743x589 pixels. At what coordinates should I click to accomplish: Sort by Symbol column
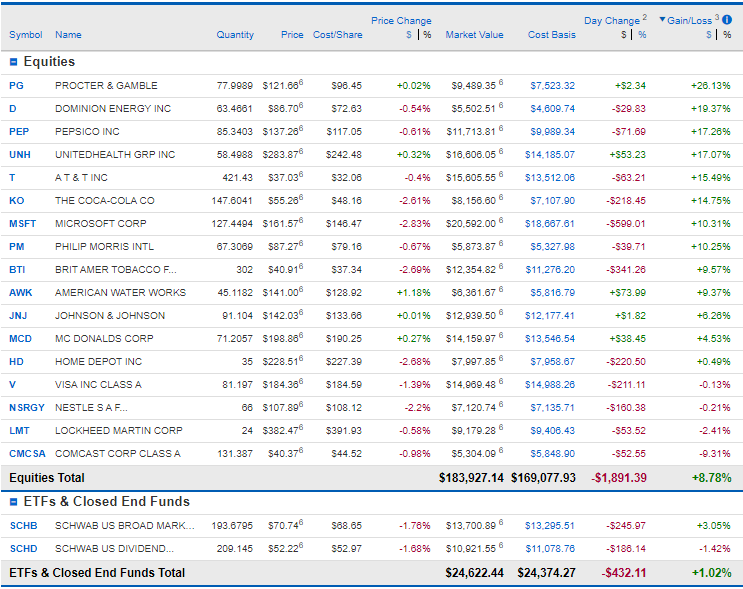26,35
